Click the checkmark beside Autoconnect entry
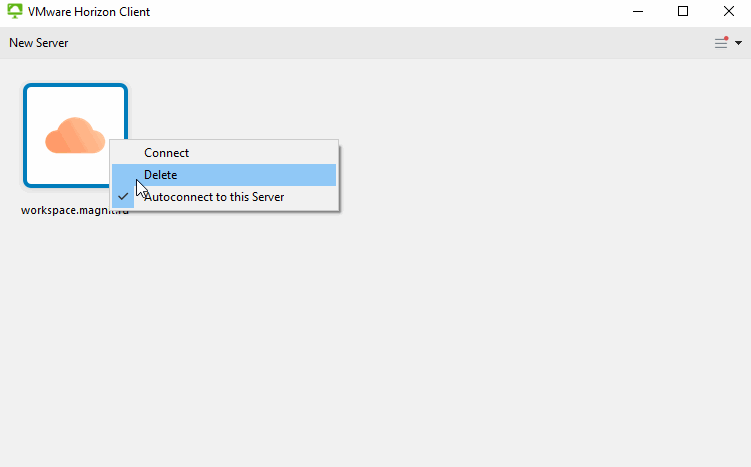Screen dimensions: 751x467 122,197
